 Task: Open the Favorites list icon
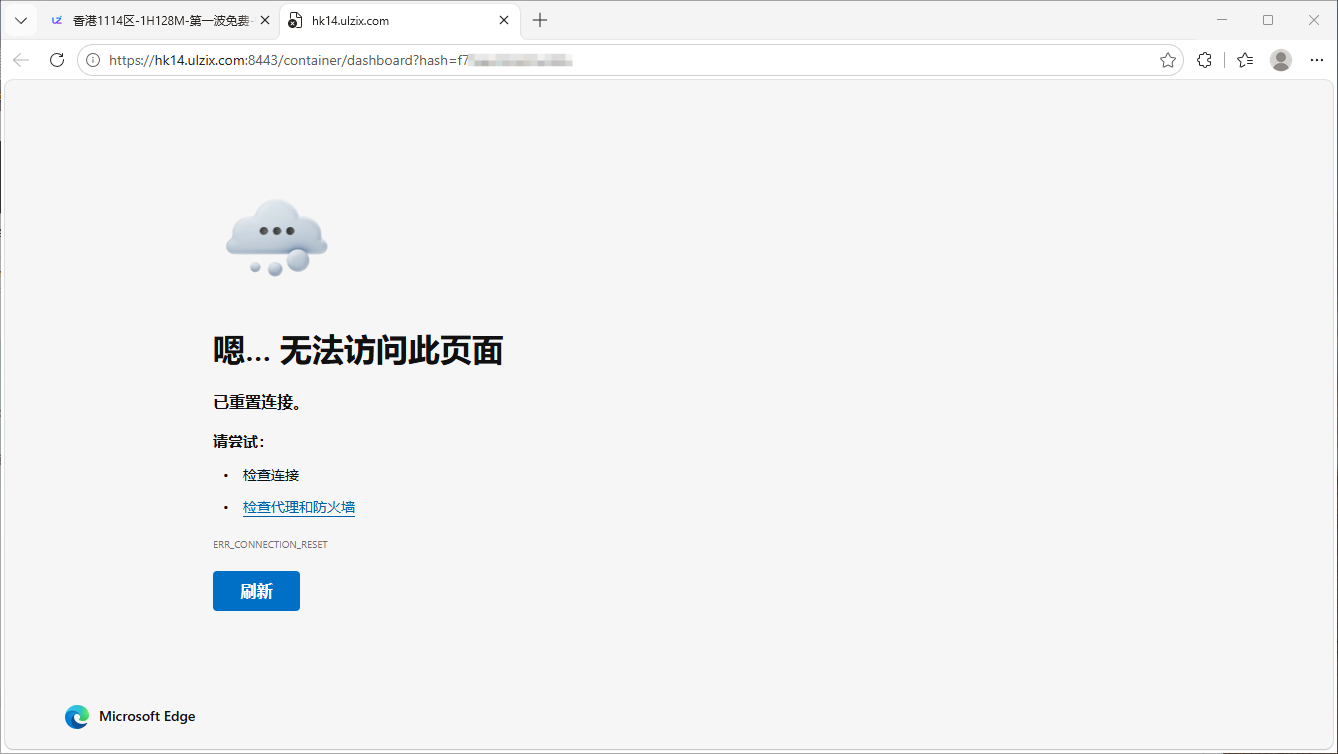click(1244, 60)
